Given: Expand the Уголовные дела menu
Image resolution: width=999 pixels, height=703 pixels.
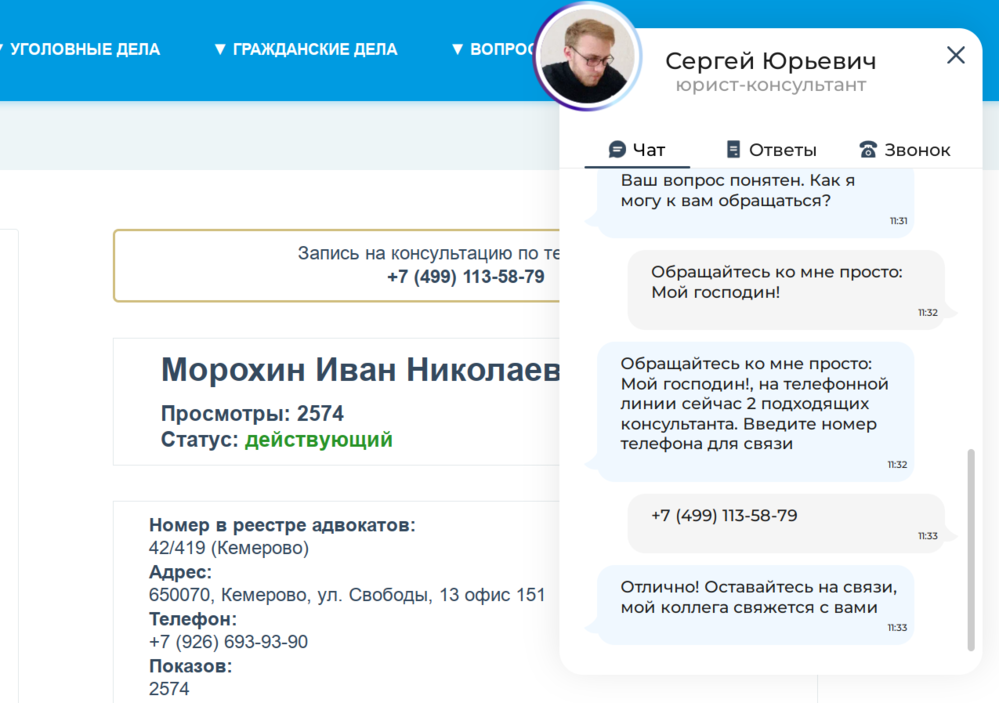Looking at the screenshot, I should click(80, 49).
